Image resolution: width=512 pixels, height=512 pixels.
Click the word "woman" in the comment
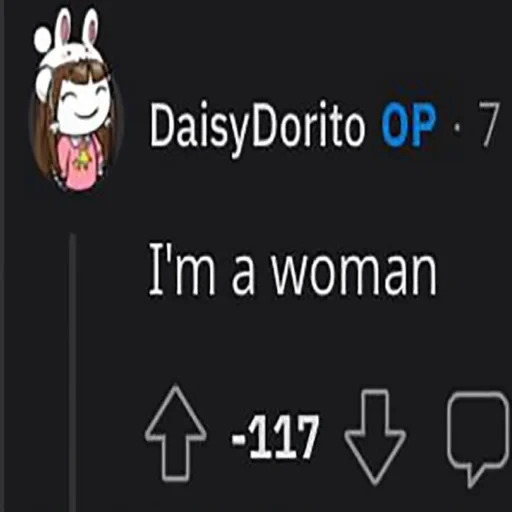[x=354, y=272]
